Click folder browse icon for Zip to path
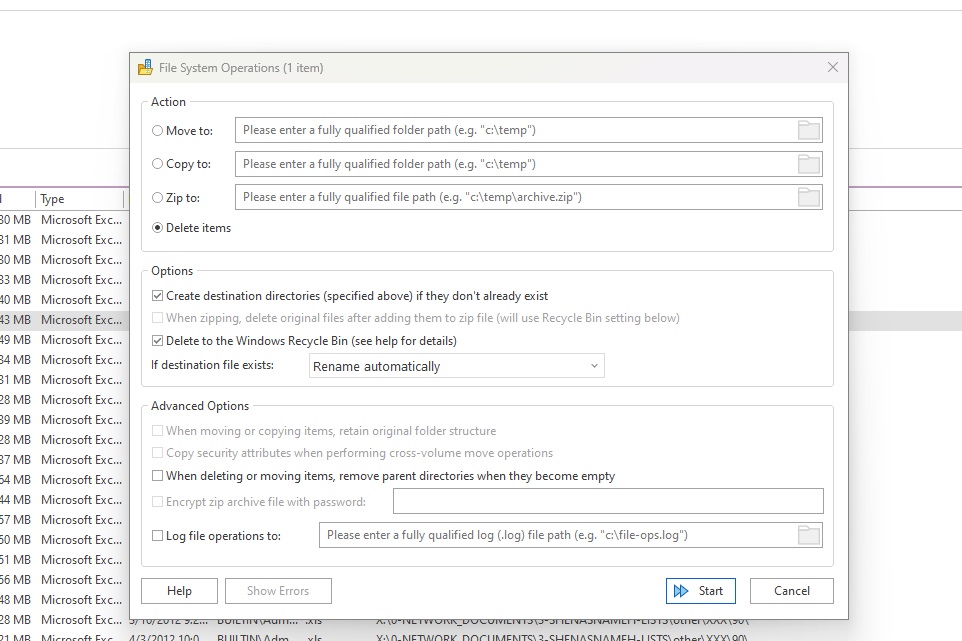The image size is (962, 641). pos(808,197)
